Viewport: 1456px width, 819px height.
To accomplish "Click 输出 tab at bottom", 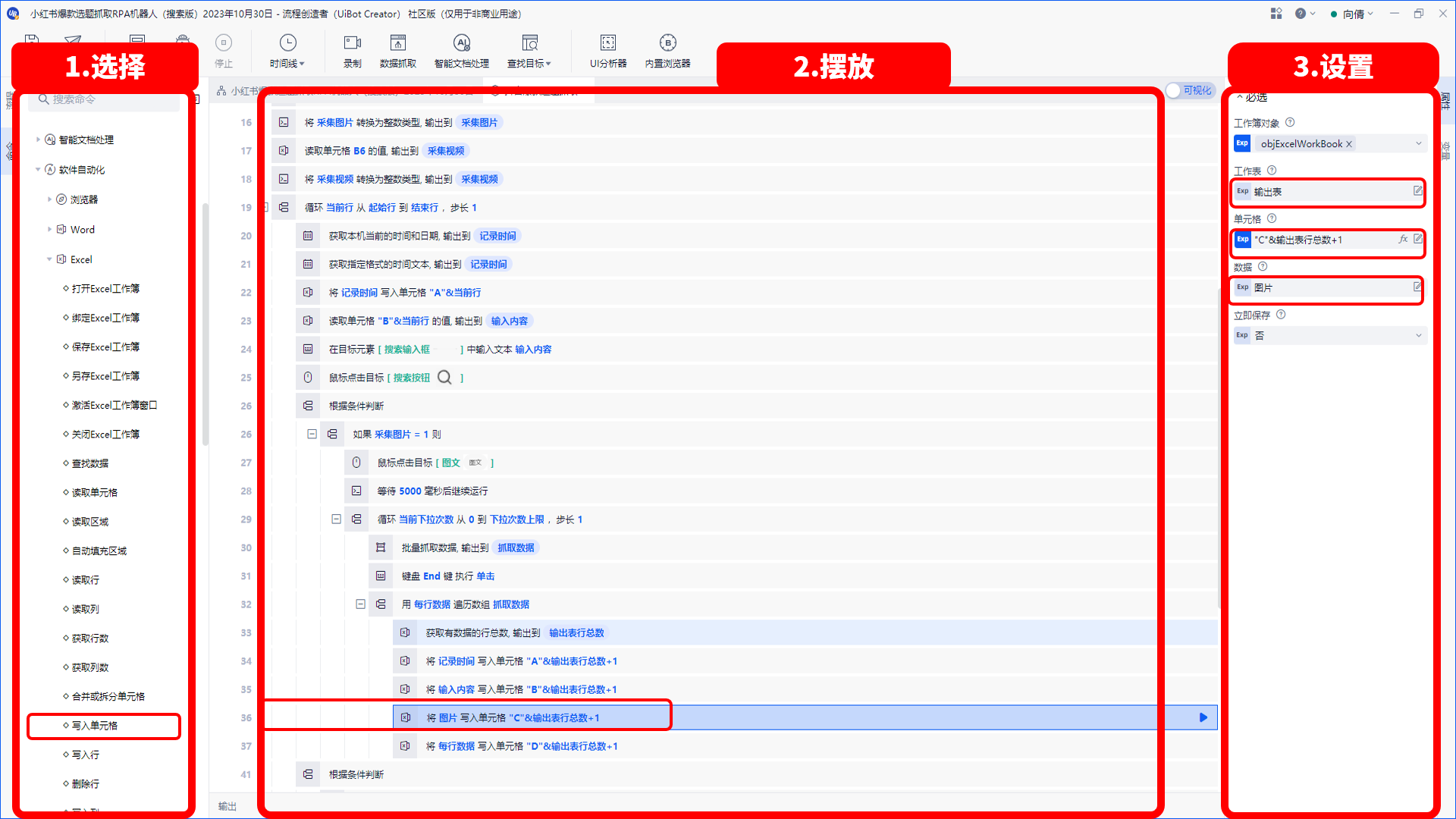I will [224, 805].
